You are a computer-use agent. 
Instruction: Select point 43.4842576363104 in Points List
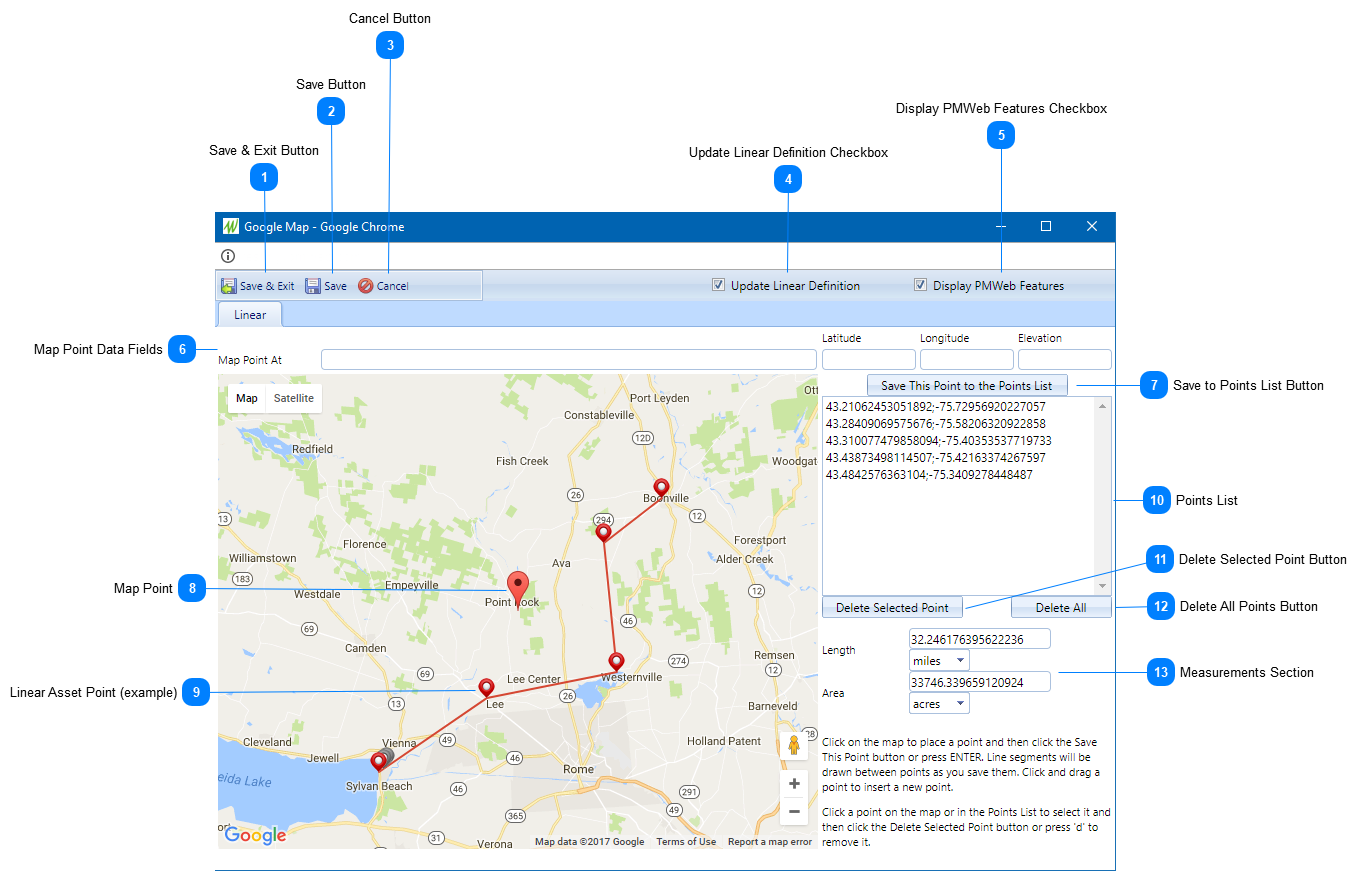[x=929, y=475]
